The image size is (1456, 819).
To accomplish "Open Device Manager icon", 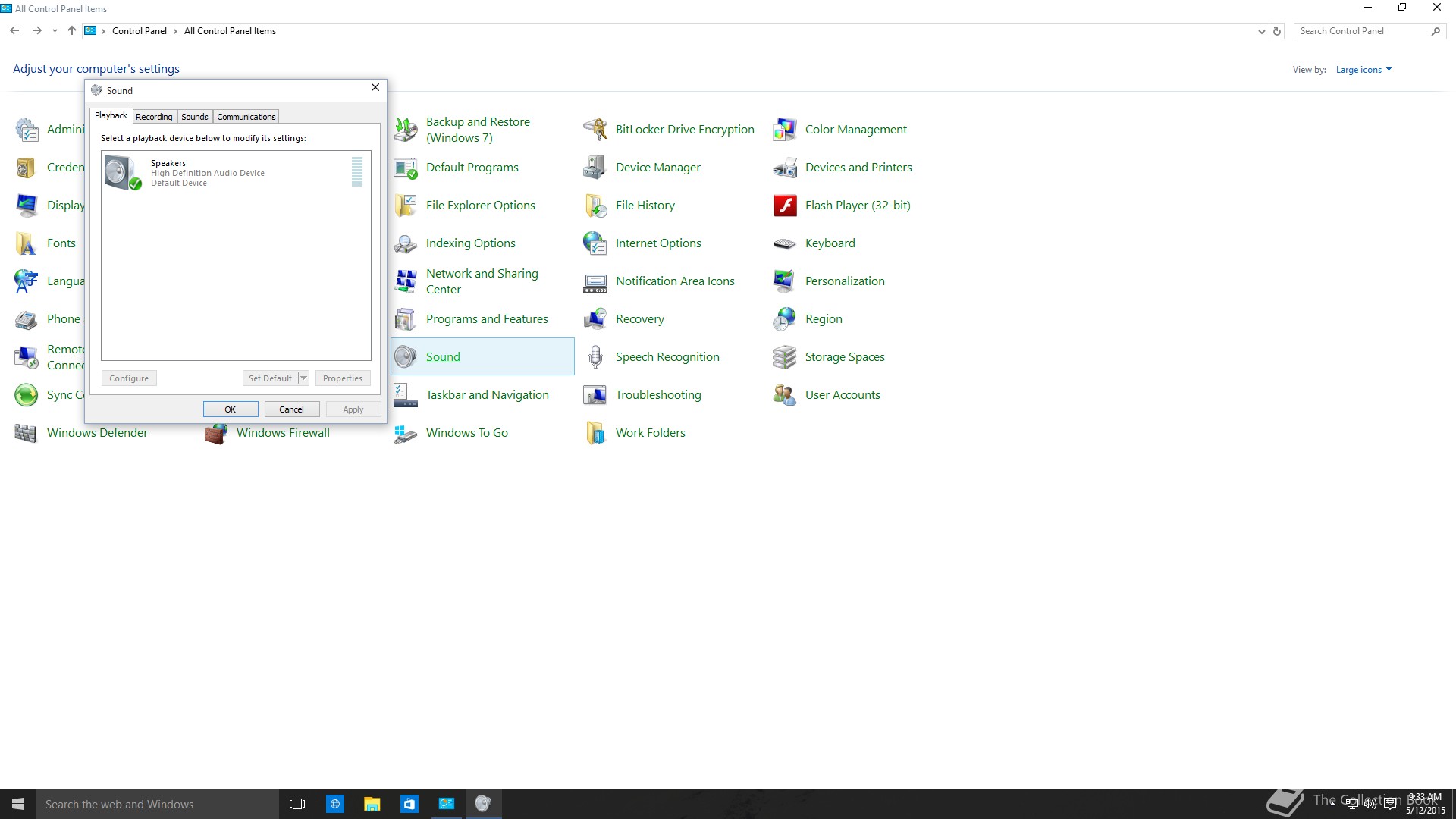I will click(x=595, y=168).
